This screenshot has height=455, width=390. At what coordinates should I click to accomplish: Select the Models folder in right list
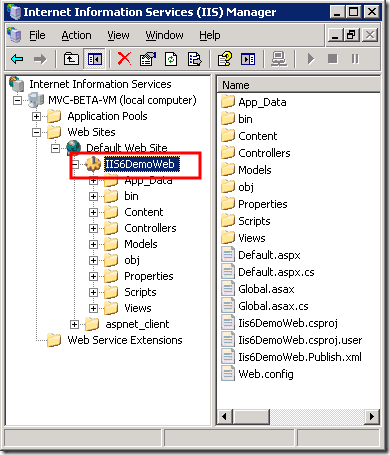[255, 170]
